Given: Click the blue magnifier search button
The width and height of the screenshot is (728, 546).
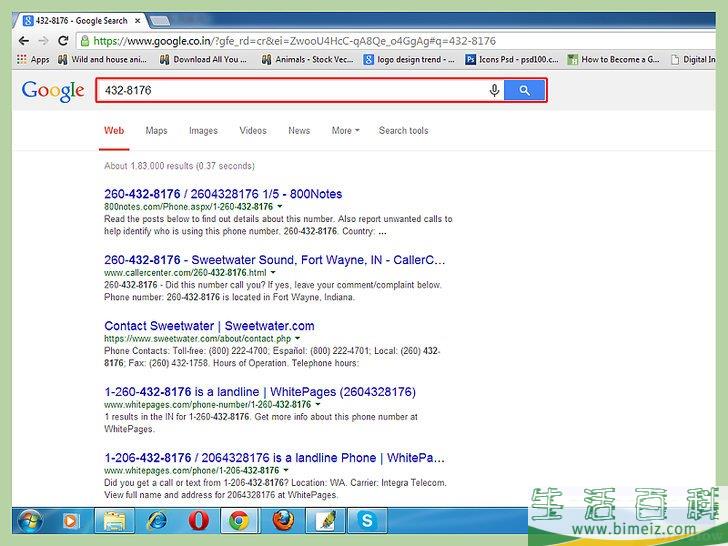Looking at the screenshot, I should [x=525, y=90].
